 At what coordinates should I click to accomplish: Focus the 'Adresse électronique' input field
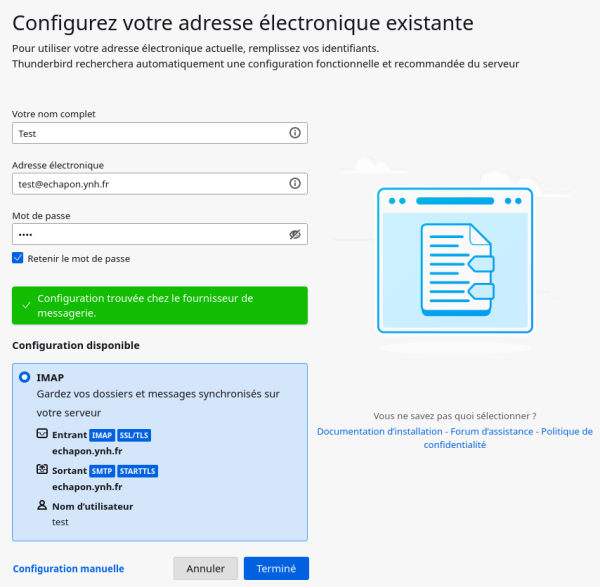(x=150, y=184)
